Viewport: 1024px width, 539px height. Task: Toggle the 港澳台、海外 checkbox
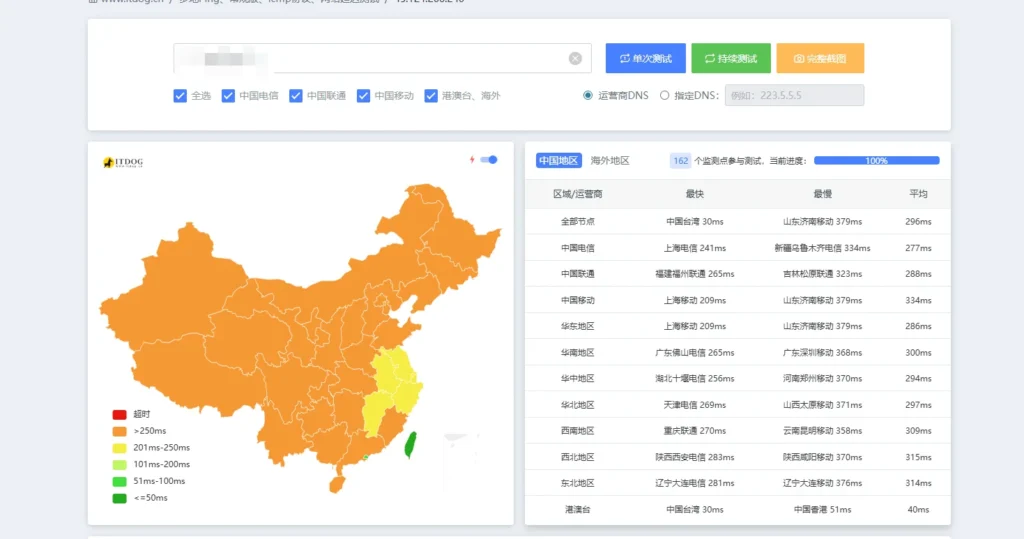(431, 96)
